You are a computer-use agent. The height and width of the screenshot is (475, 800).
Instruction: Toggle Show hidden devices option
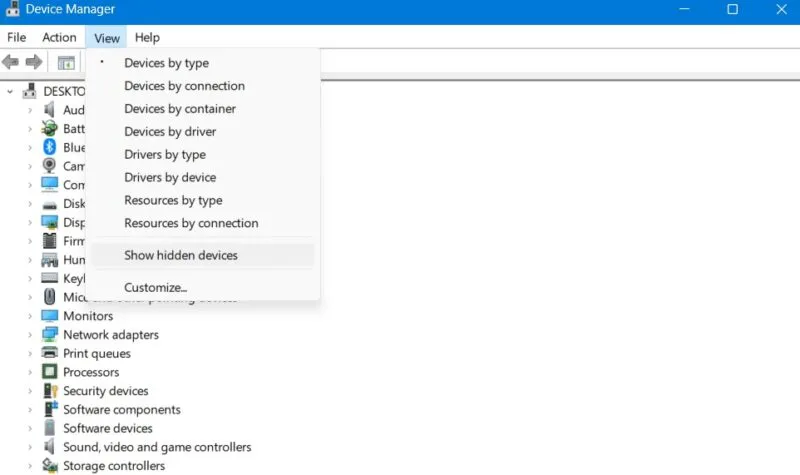[181, 255]
